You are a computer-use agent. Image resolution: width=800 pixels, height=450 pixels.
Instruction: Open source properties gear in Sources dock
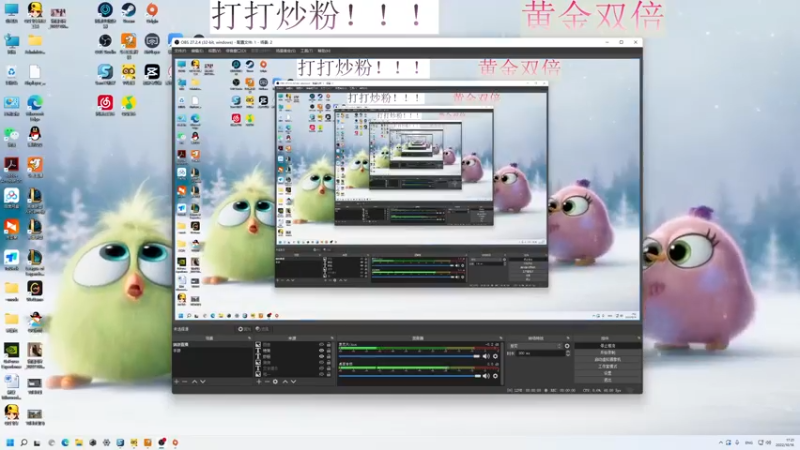click(x=276, y=382)
